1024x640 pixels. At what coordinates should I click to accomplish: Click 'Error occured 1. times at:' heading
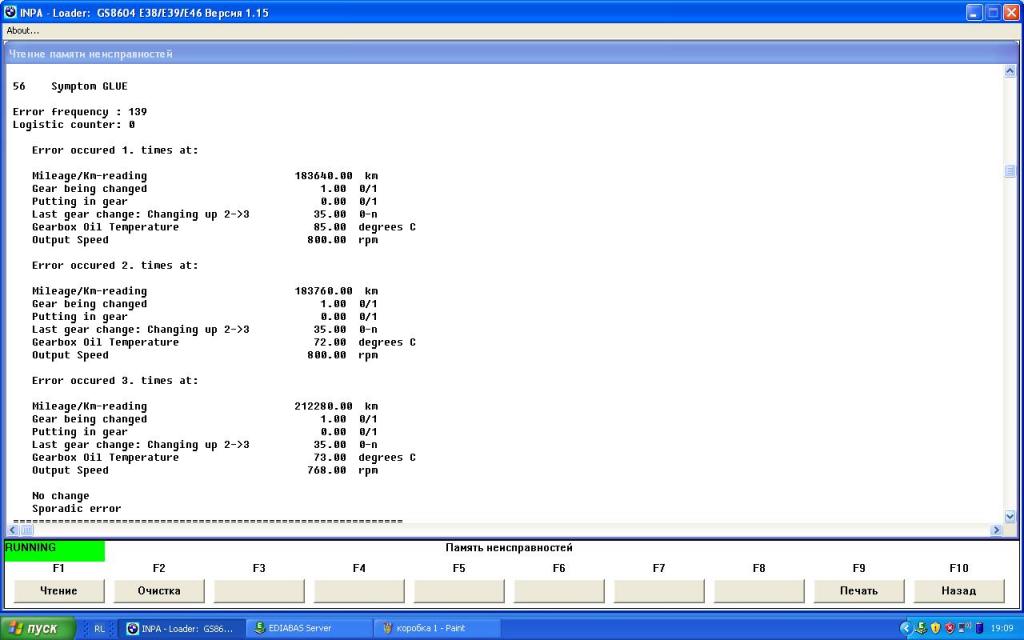(x=115, y=150)
